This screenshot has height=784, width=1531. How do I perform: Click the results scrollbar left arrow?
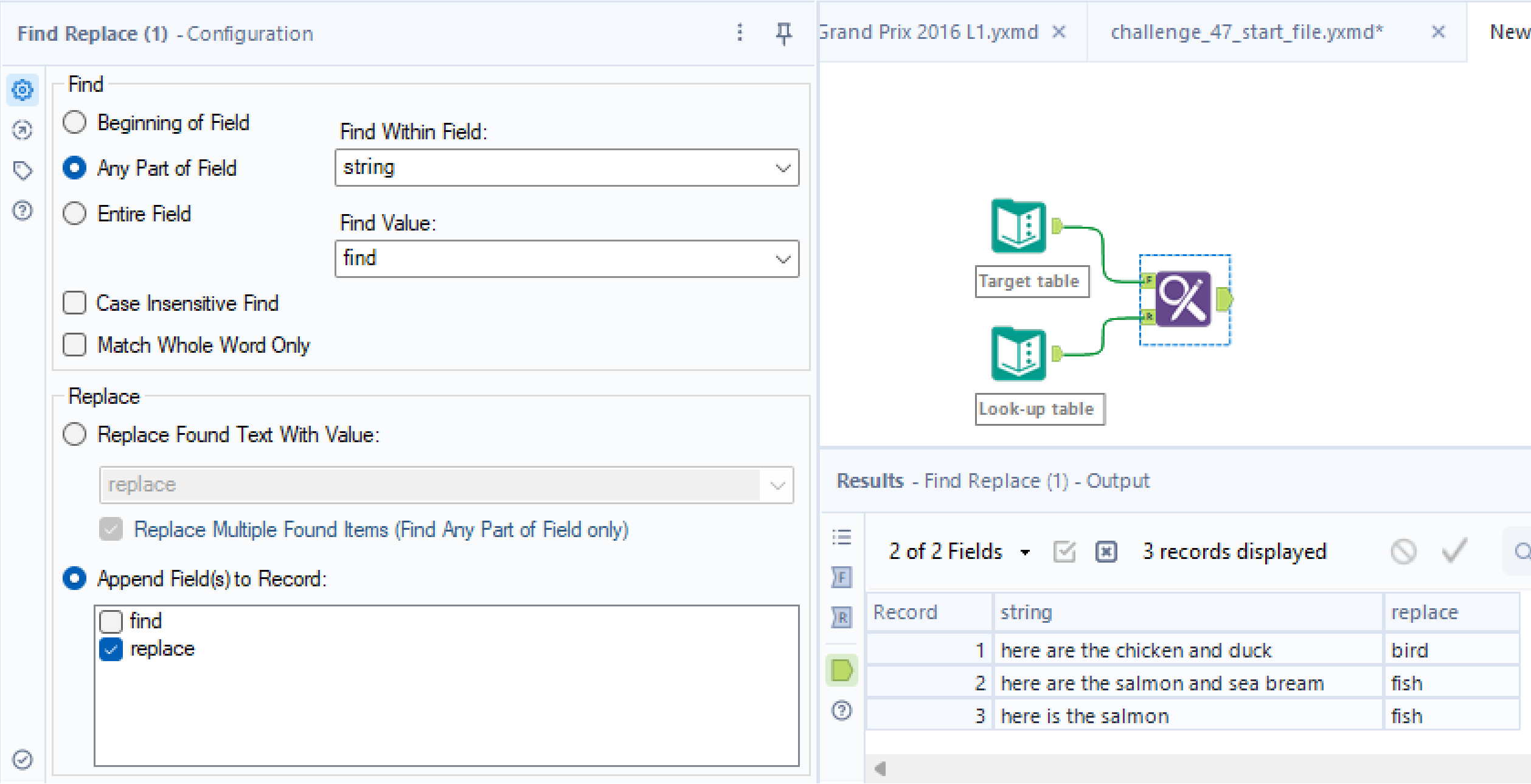[x=880, y=769]
